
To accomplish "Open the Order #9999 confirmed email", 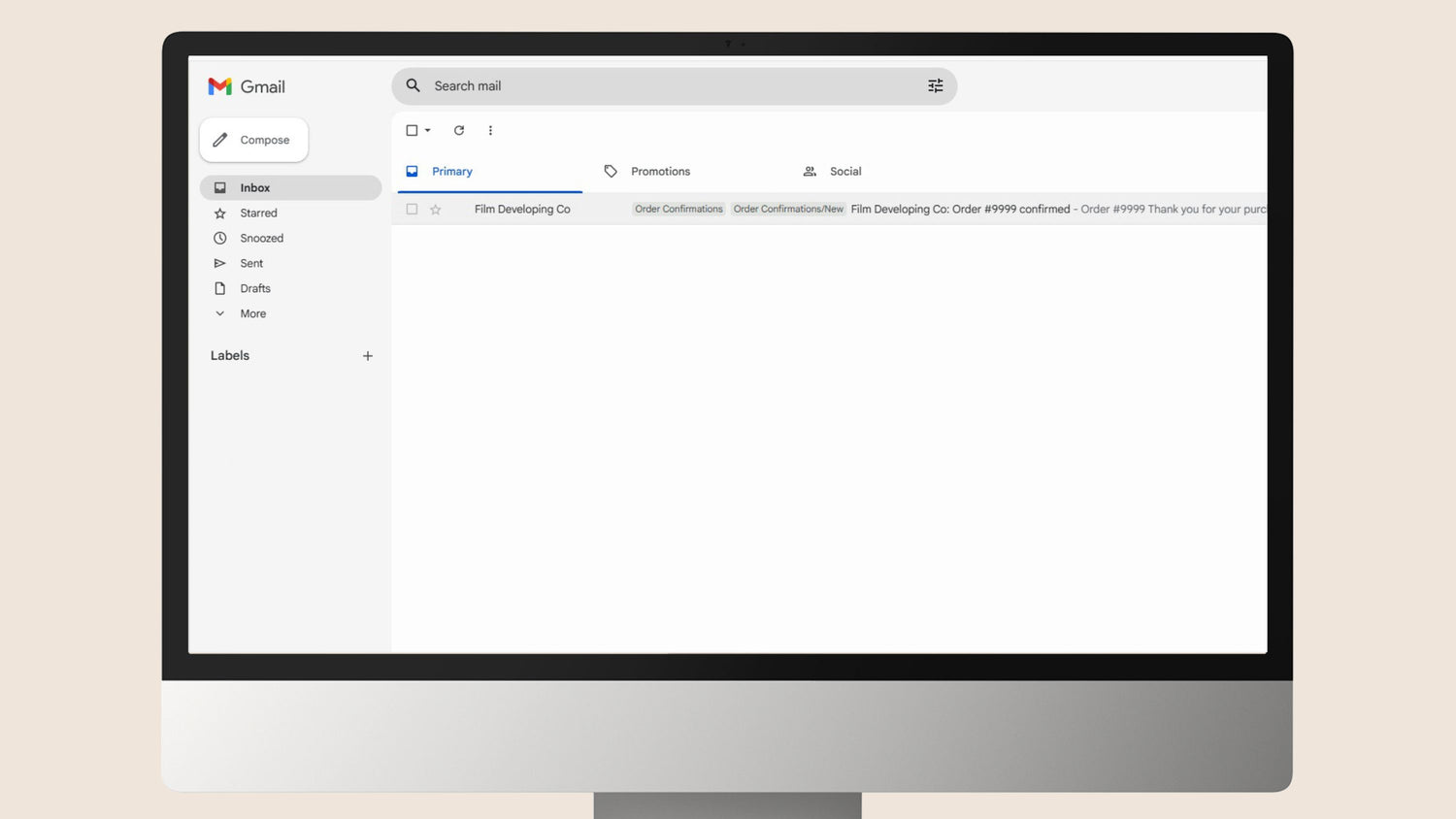I will point(959,210).
